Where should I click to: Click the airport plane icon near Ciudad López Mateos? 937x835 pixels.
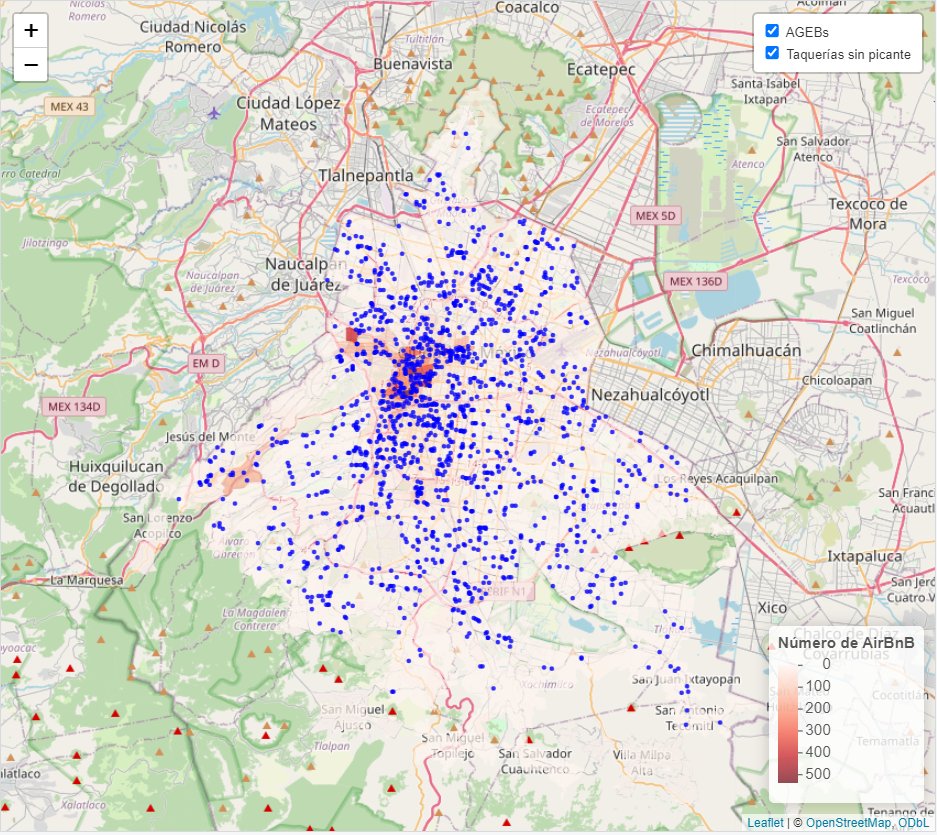(x=214, y=113)
